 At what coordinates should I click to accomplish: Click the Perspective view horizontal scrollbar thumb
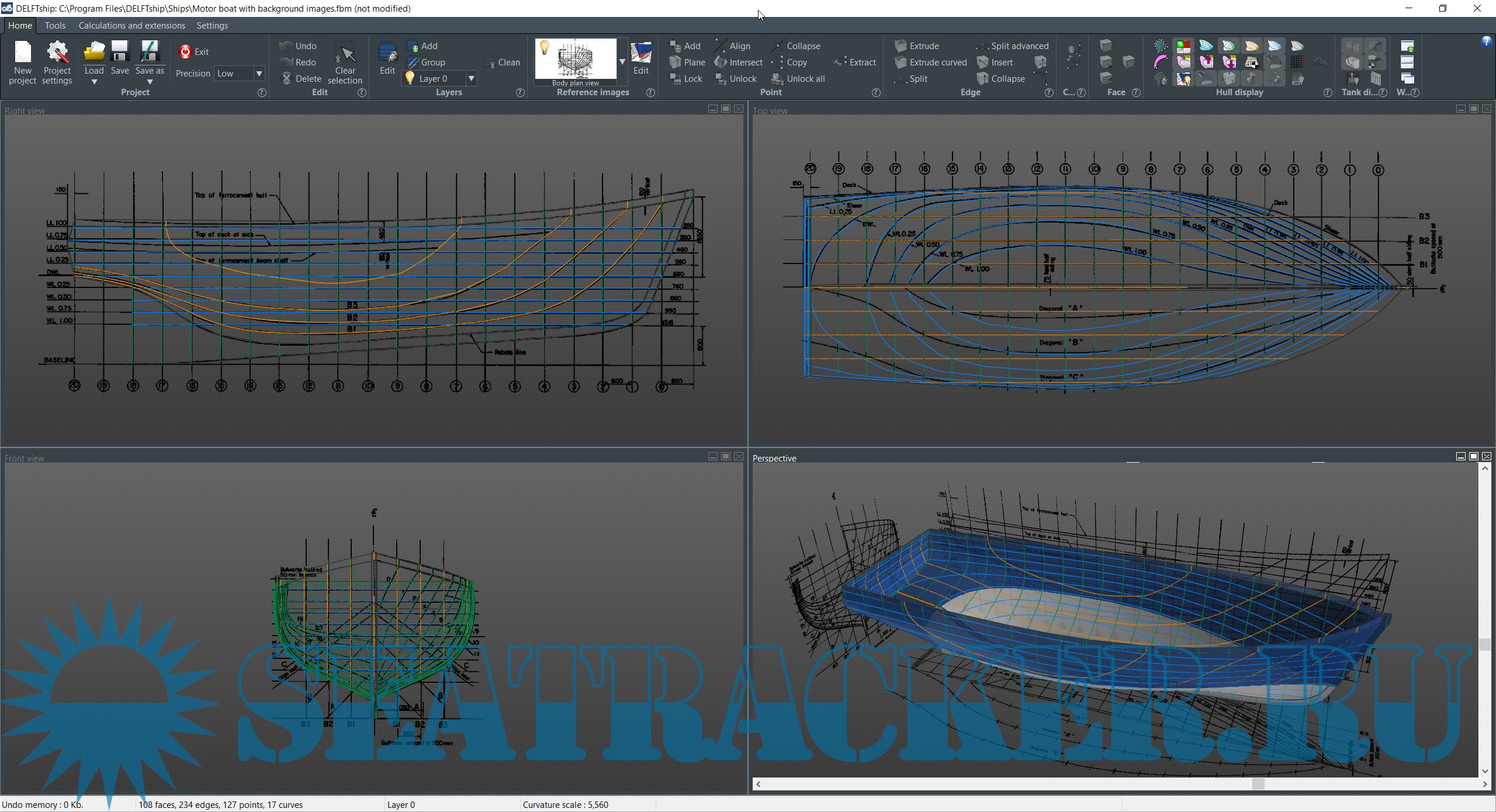1258,784
